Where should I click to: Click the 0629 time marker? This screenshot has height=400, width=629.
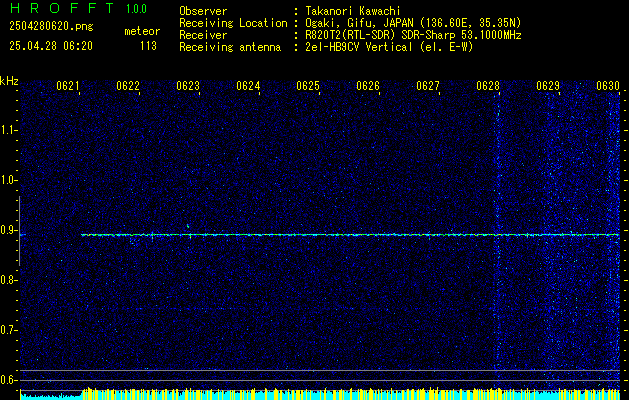[x=548, y=86]
